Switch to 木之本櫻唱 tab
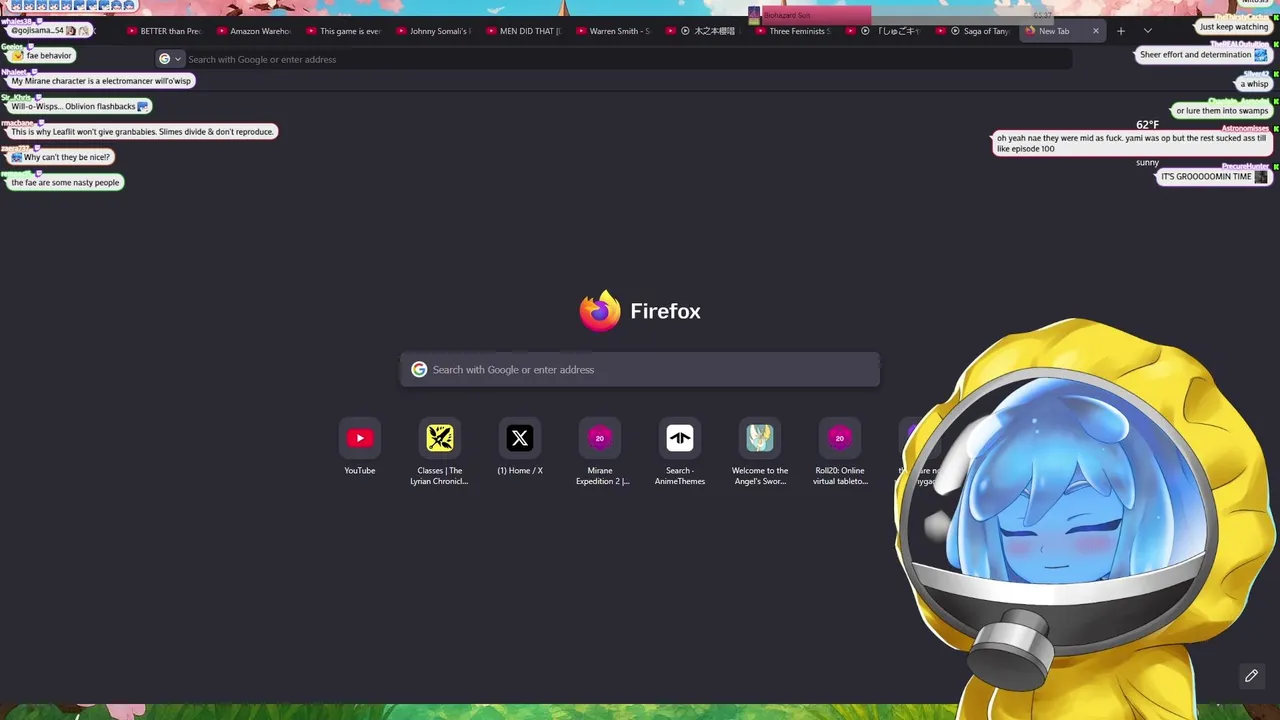The image size is (1280, 720). [704, 31]
